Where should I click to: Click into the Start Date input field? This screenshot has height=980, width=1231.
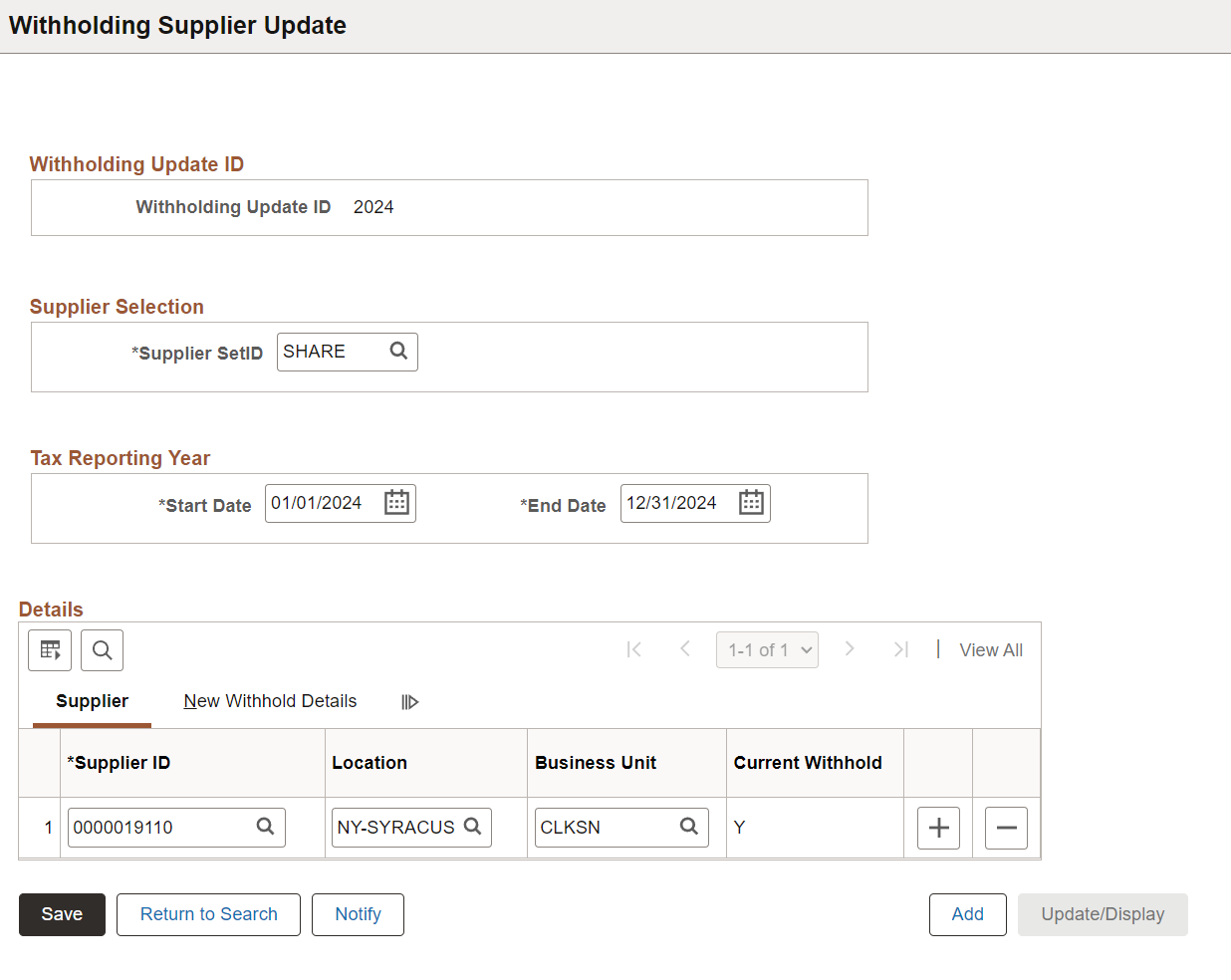click(321, 503)
